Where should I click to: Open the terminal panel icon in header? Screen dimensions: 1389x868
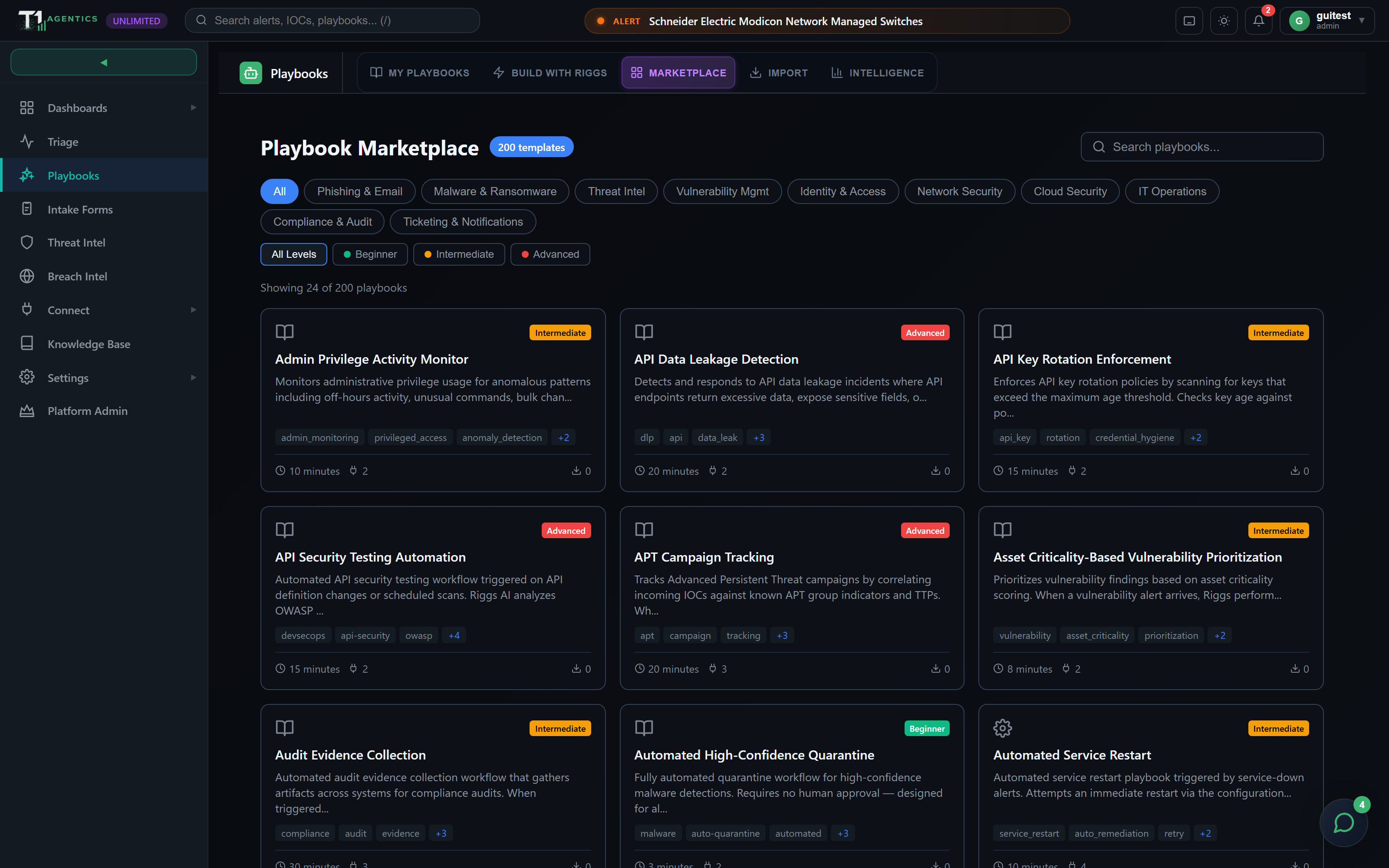[x=1189, y=21]
